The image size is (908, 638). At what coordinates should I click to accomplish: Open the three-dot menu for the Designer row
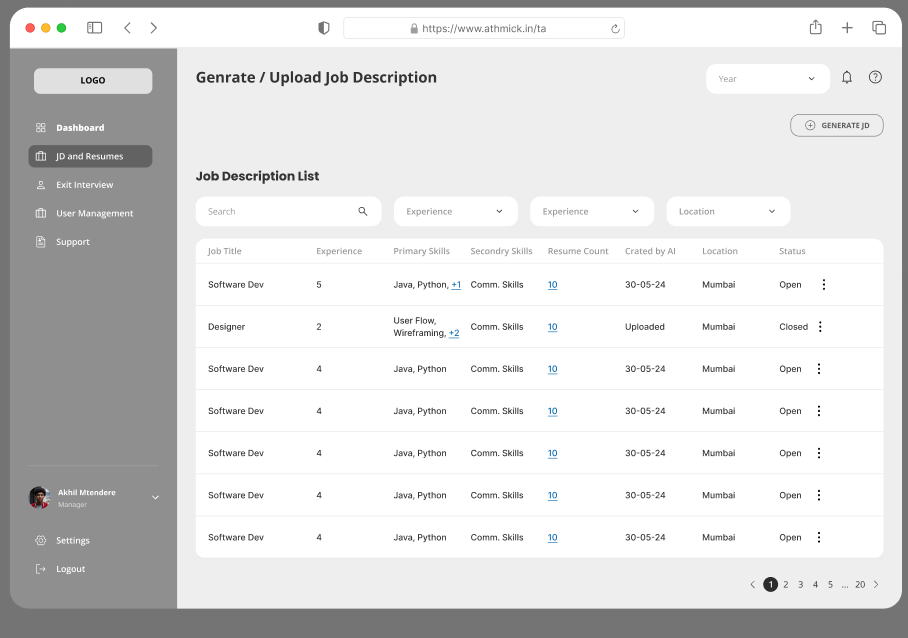[820, 327]
